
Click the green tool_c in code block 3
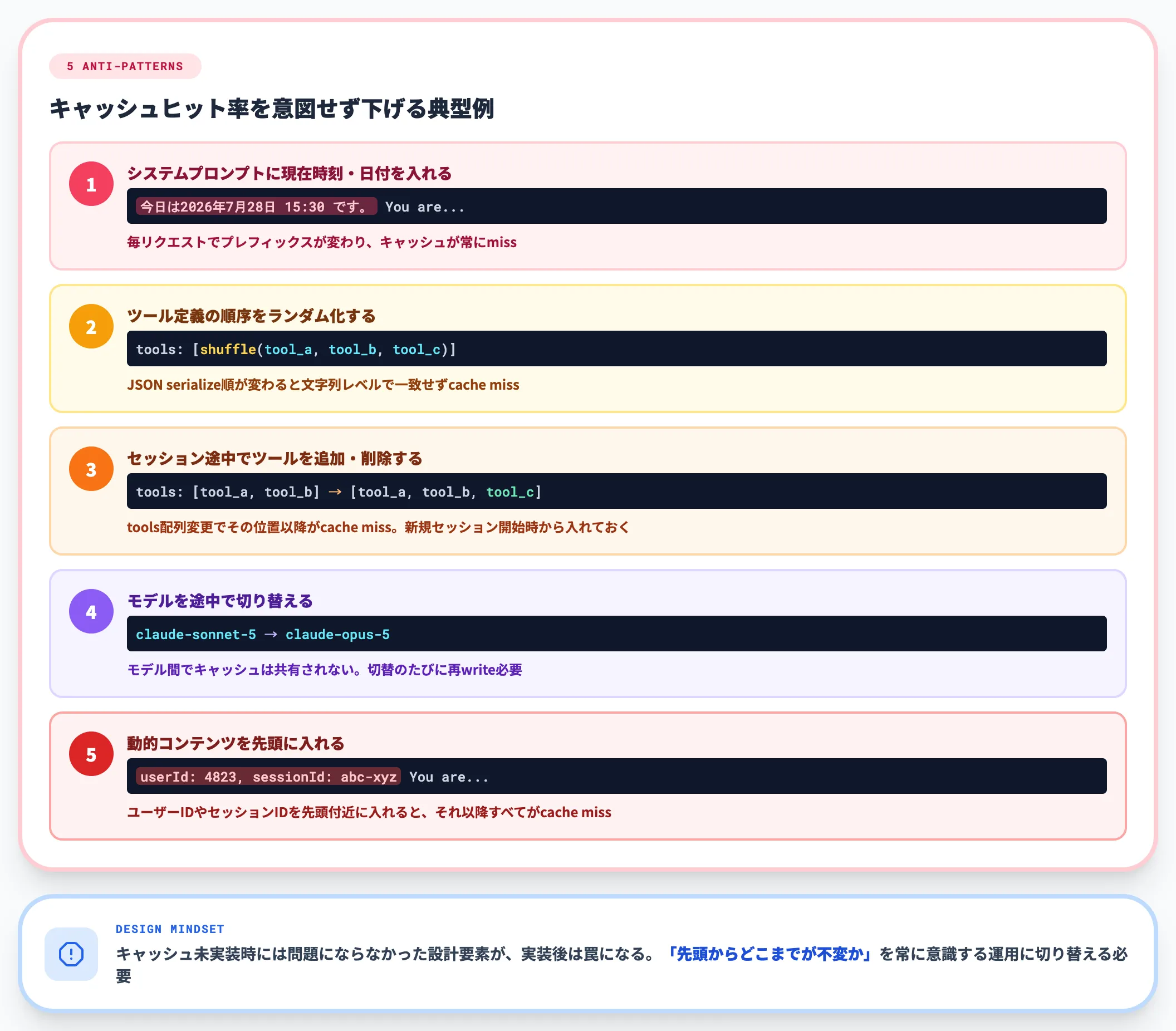511,492
